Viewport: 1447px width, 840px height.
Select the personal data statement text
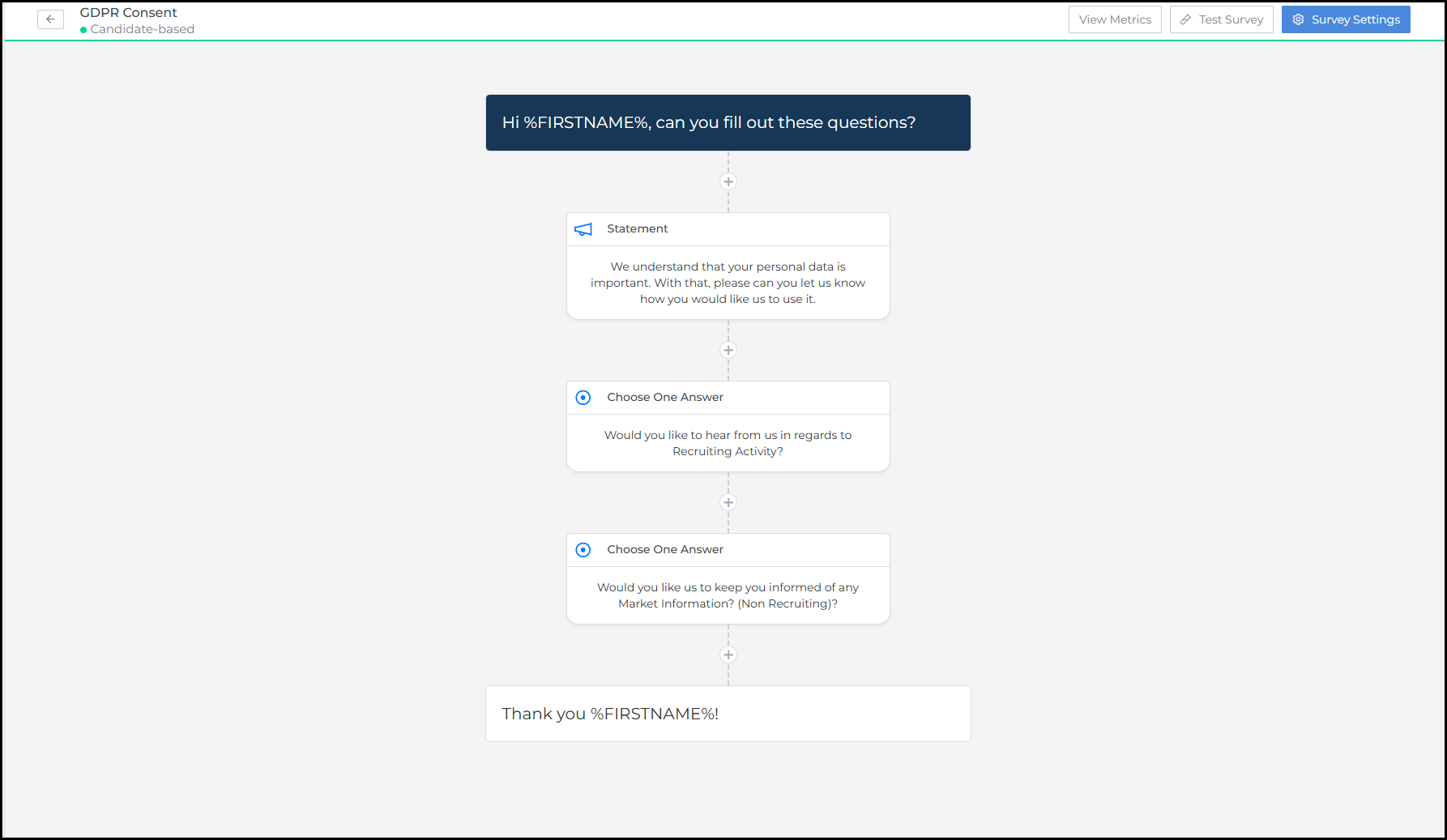click(728, 283)
